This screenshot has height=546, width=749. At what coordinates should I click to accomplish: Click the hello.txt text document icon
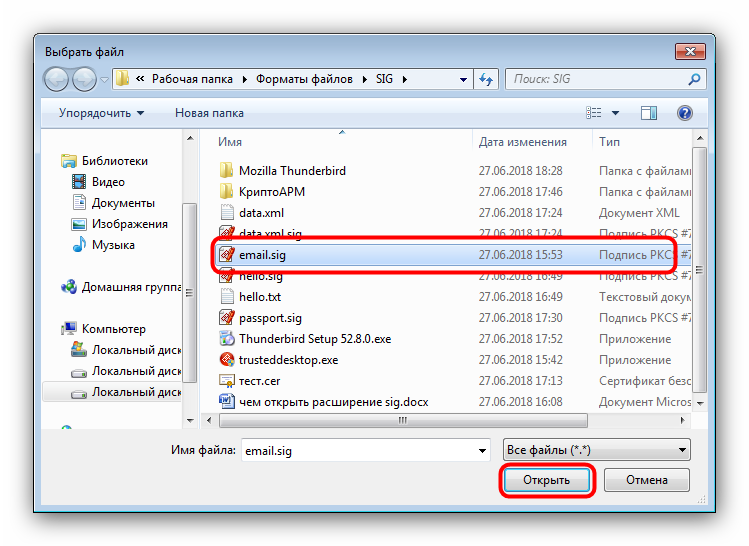coord(227,297)
